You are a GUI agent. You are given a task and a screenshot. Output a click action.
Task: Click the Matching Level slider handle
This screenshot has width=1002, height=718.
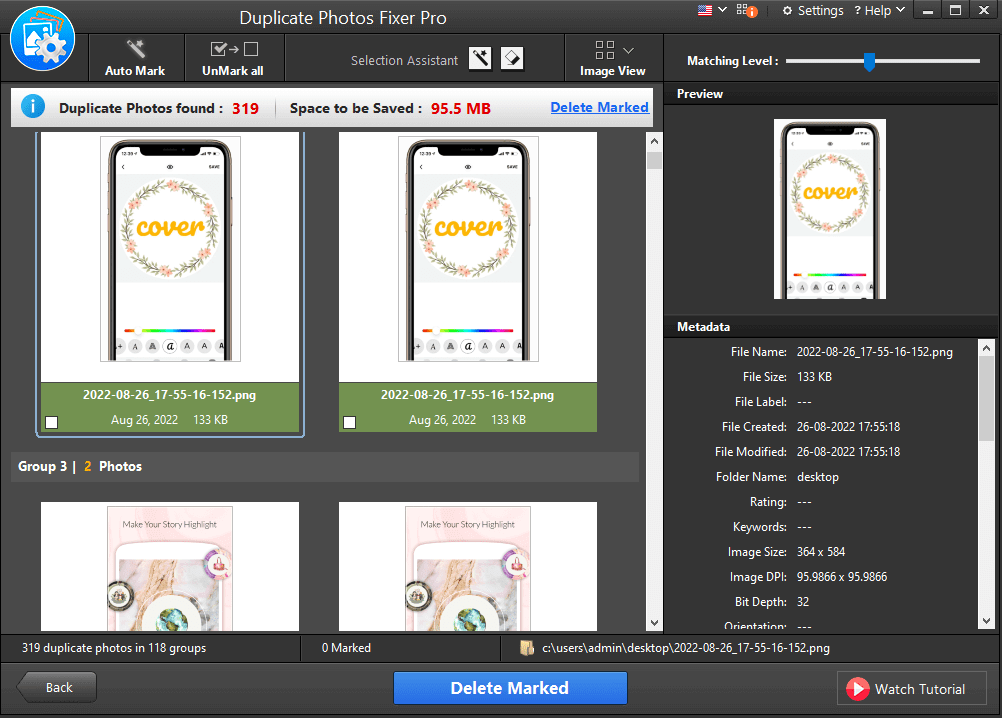869,62
